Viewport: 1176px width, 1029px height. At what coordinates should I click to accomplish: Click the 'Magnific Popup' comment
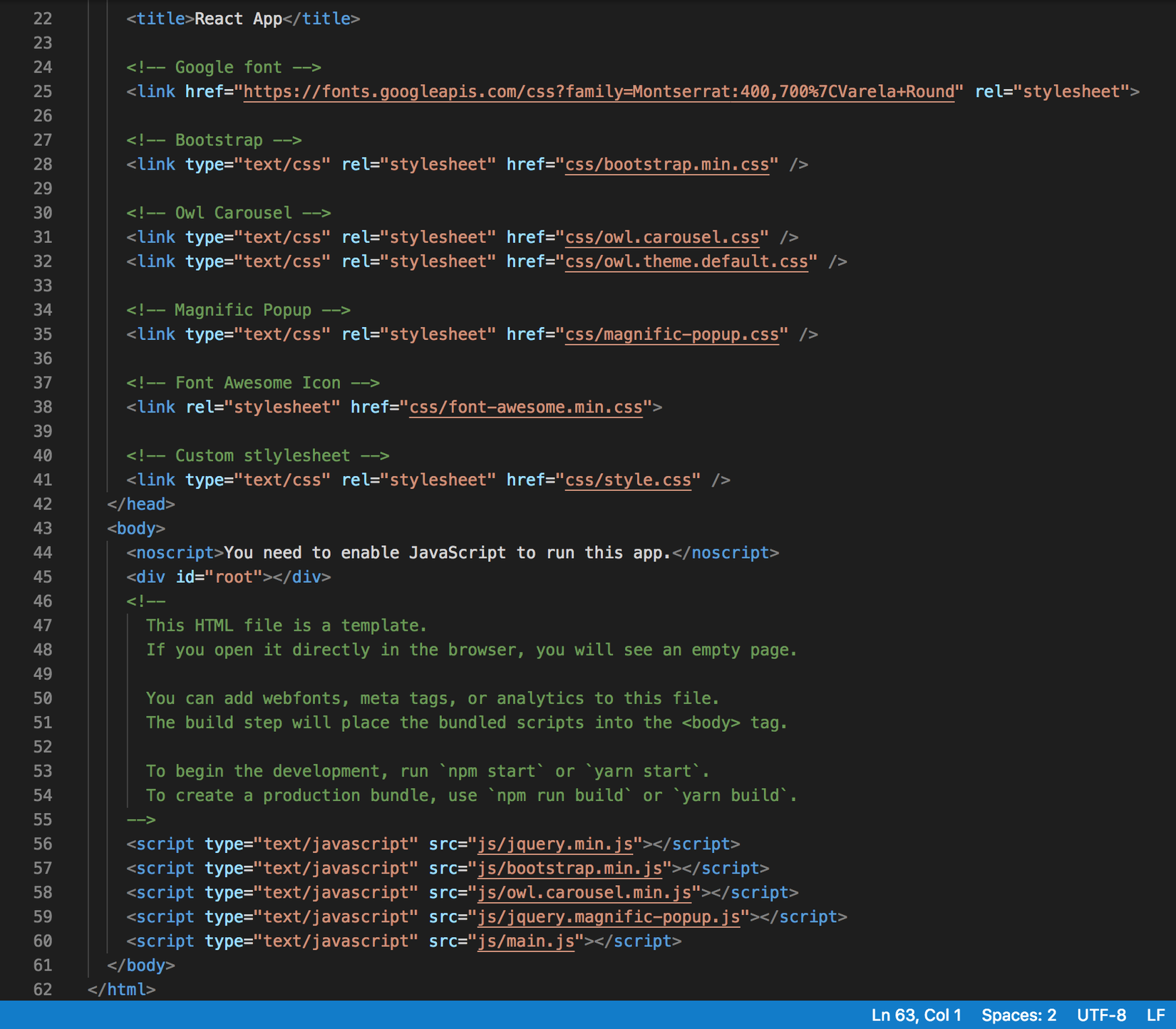pos(239,310)
